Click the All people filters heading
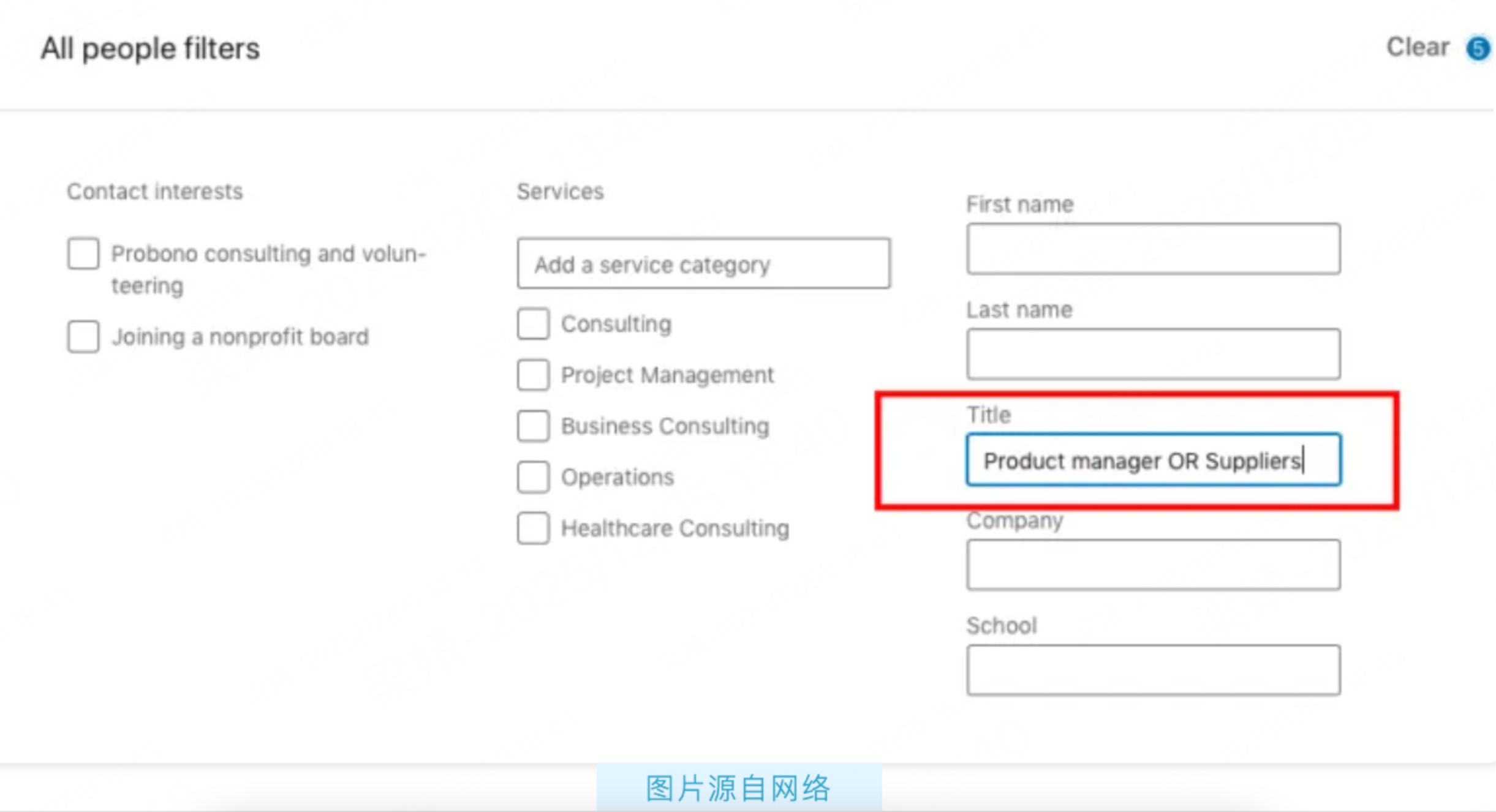 pos(150,48)
